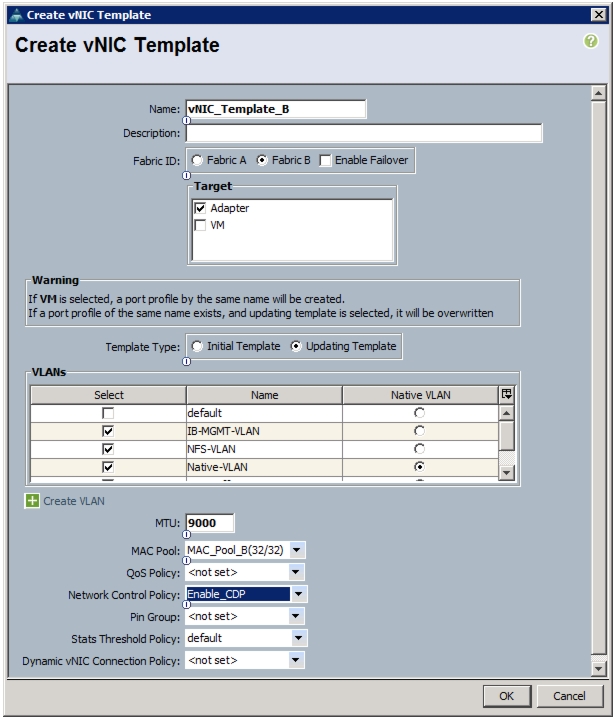Viewport: 615px width, 719px height.
Task: Close the Create vNIC Template dialog
Action: click(x=598, y=15)
